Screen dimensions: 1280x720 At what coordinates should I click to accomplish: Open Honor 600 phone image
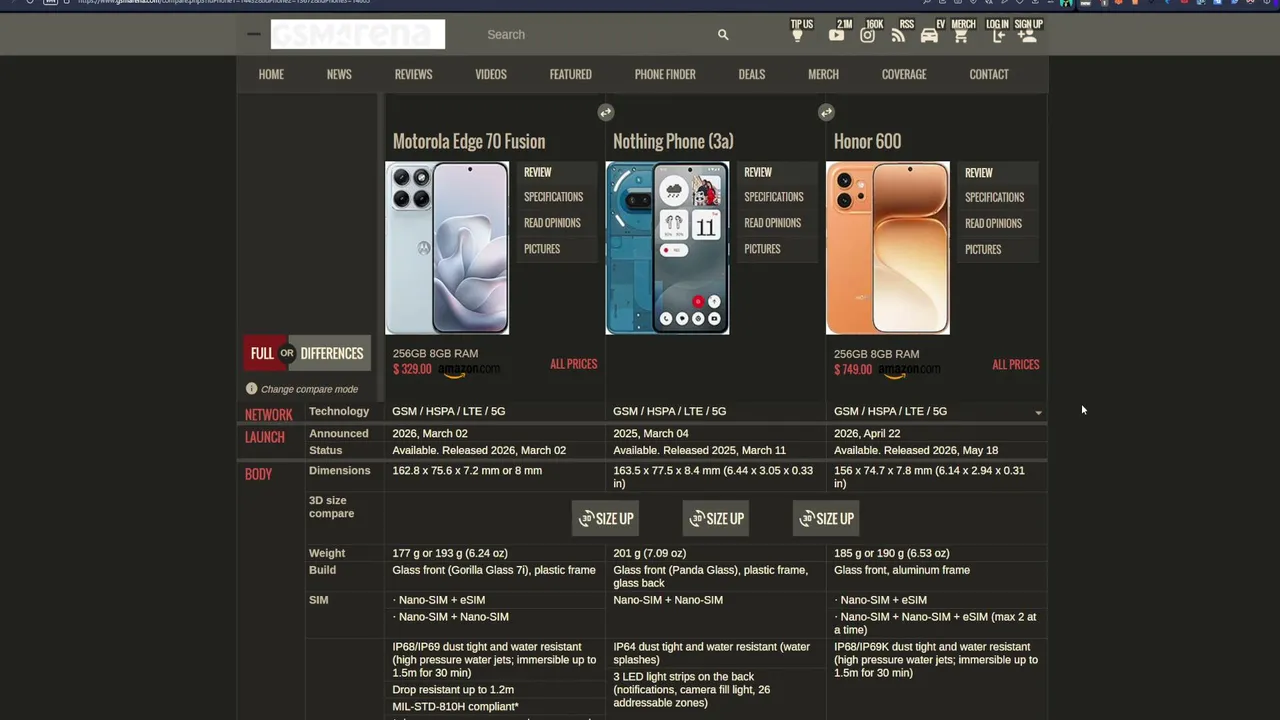click(888, 248)
